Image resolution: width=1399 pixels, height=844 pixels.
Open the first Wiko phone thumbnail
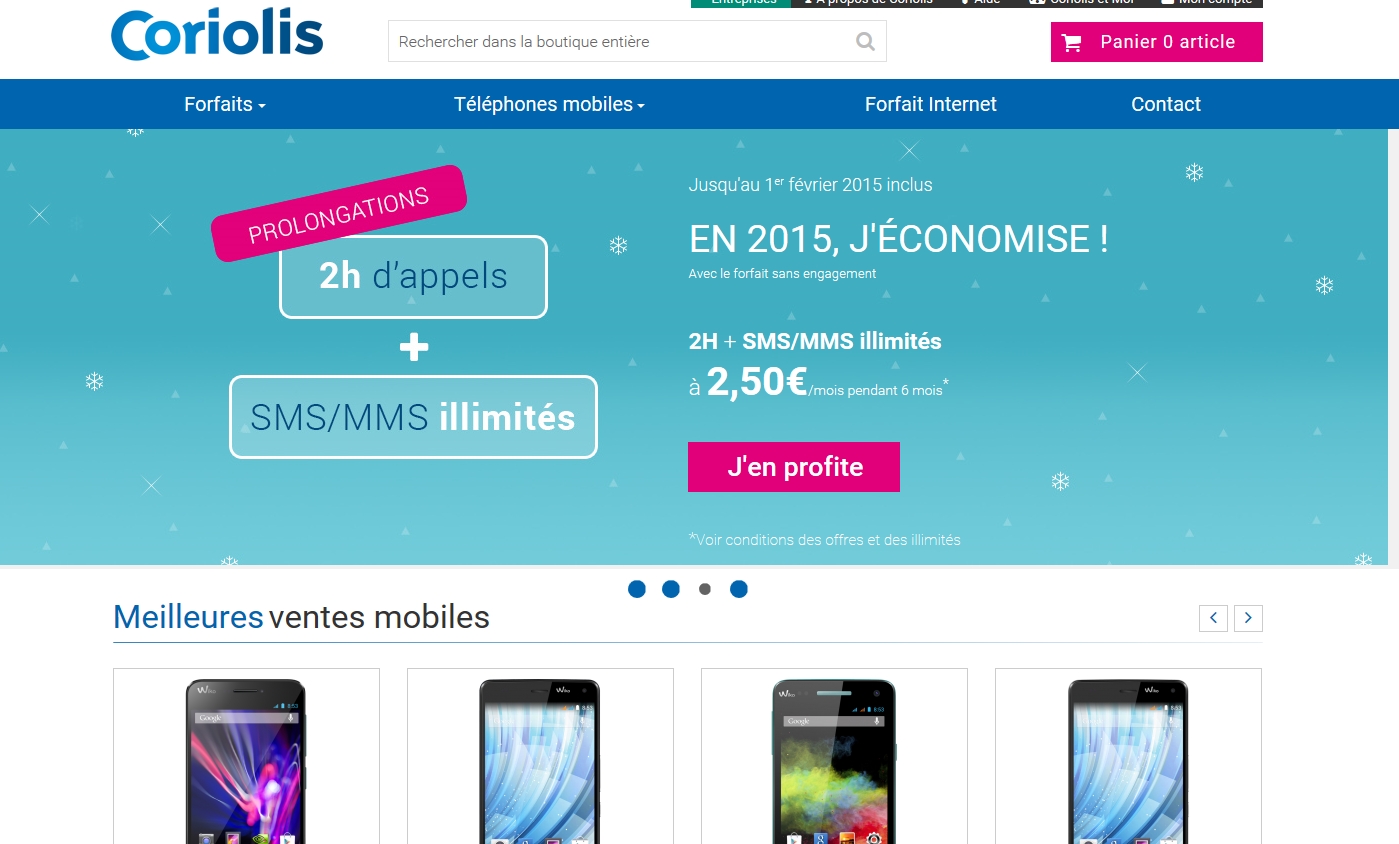click(x=246, y=757)
